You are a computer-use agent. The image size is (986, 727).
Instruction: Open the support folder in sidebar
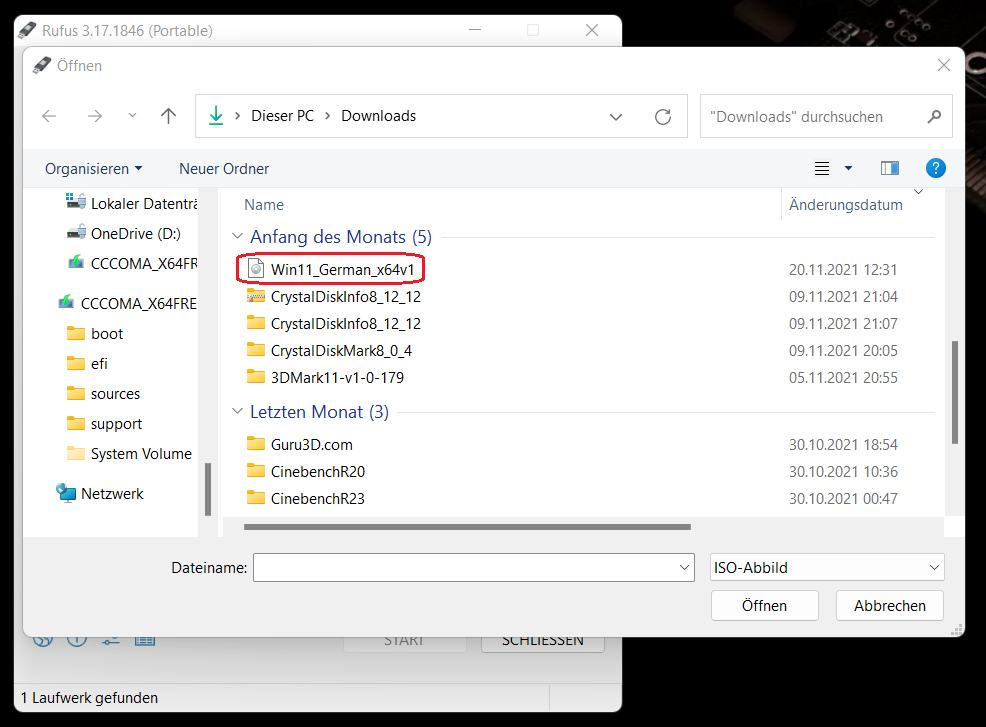(x=104, y=424)
